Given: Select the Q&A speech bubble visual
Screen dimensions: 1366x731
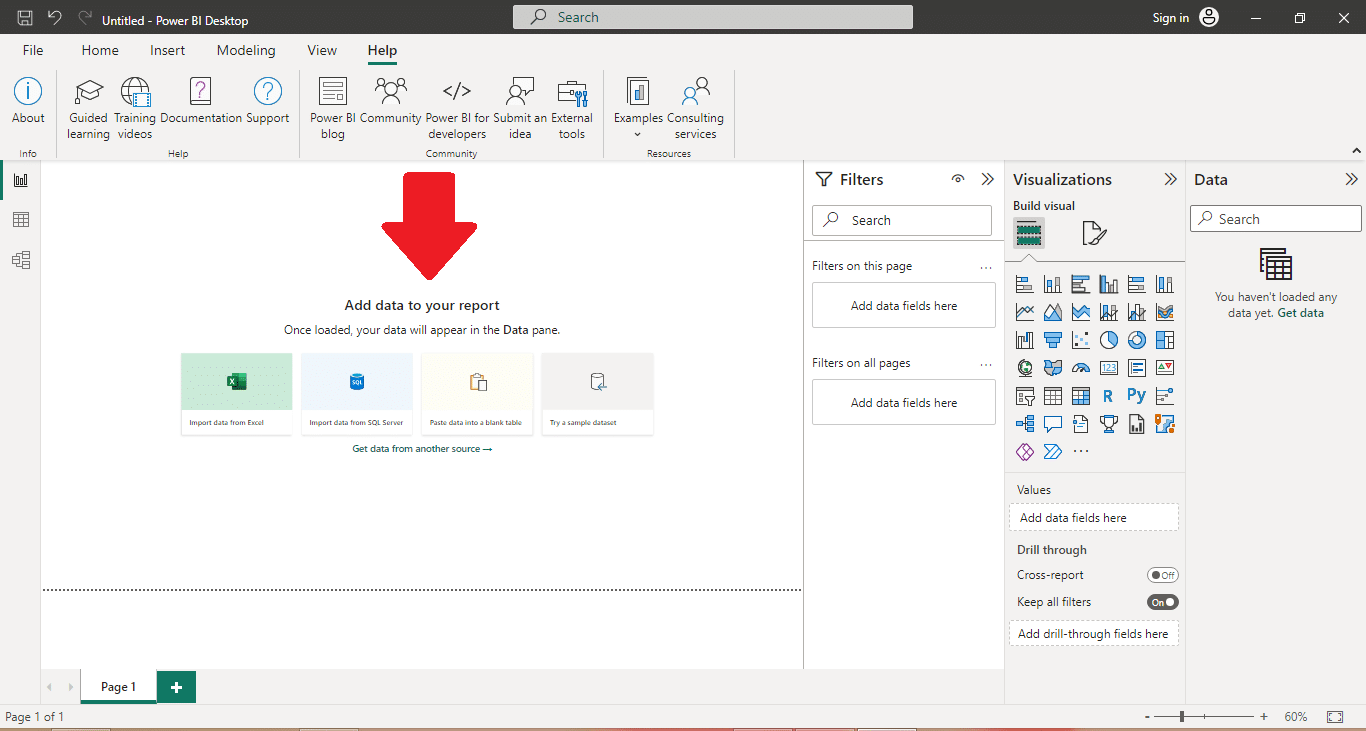Looking at the screenshot, I should [x=1052, y=424].
